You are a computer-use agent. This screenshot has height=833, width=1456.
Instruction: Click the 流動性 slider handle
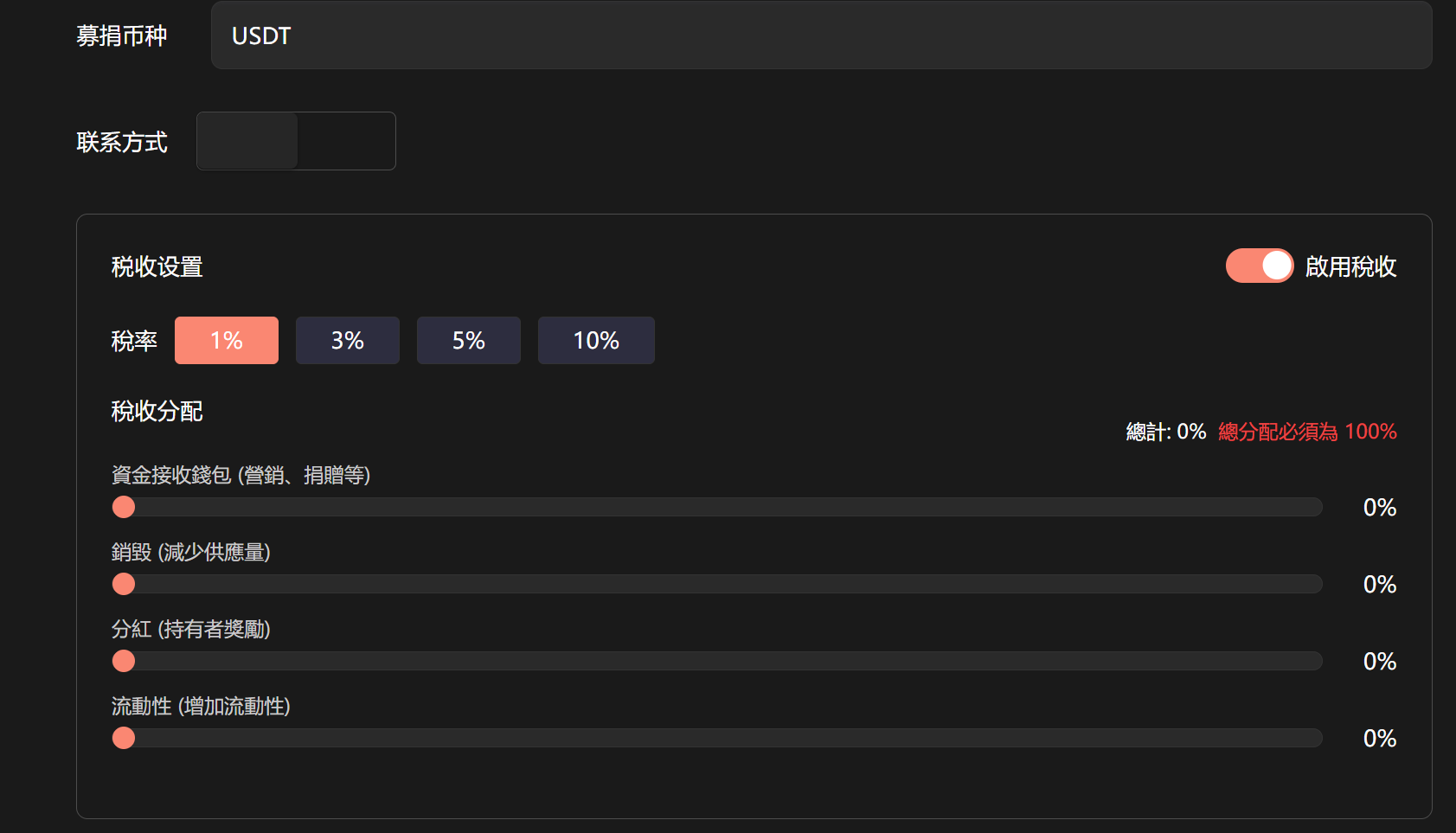click(124, 738)
